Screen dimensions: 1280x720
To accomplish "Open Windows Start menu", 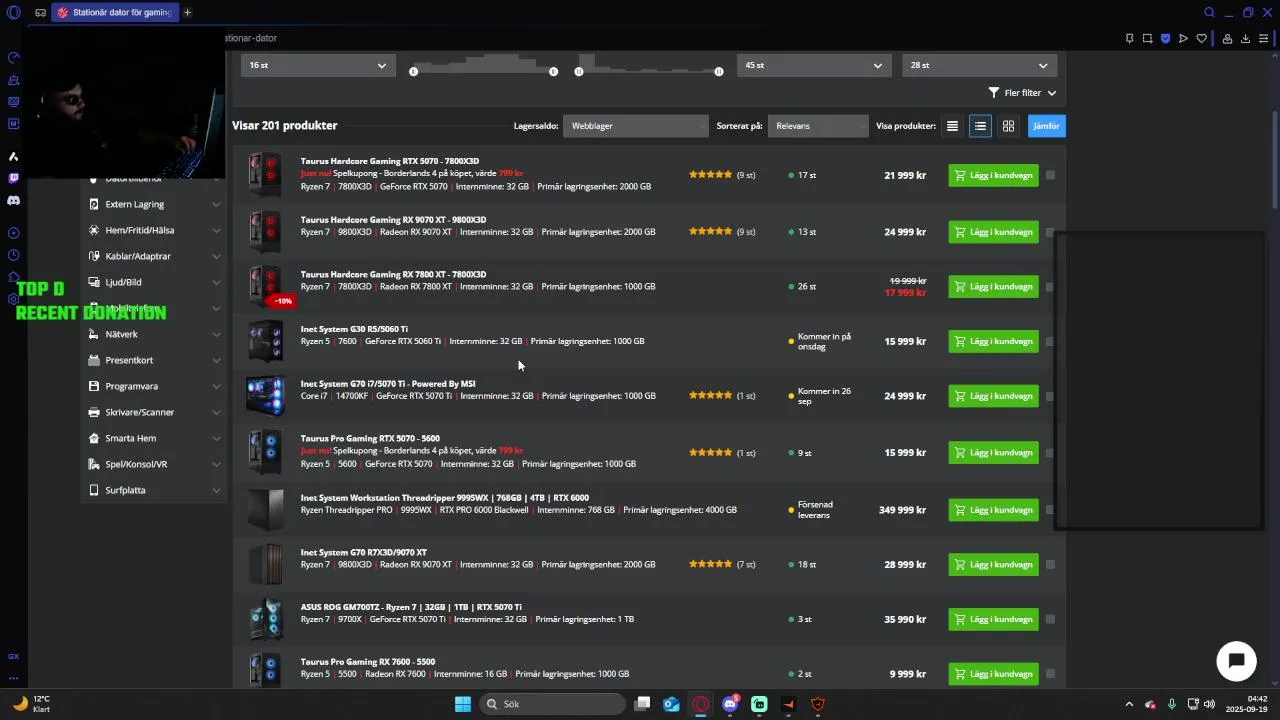I will coord(463,704).
